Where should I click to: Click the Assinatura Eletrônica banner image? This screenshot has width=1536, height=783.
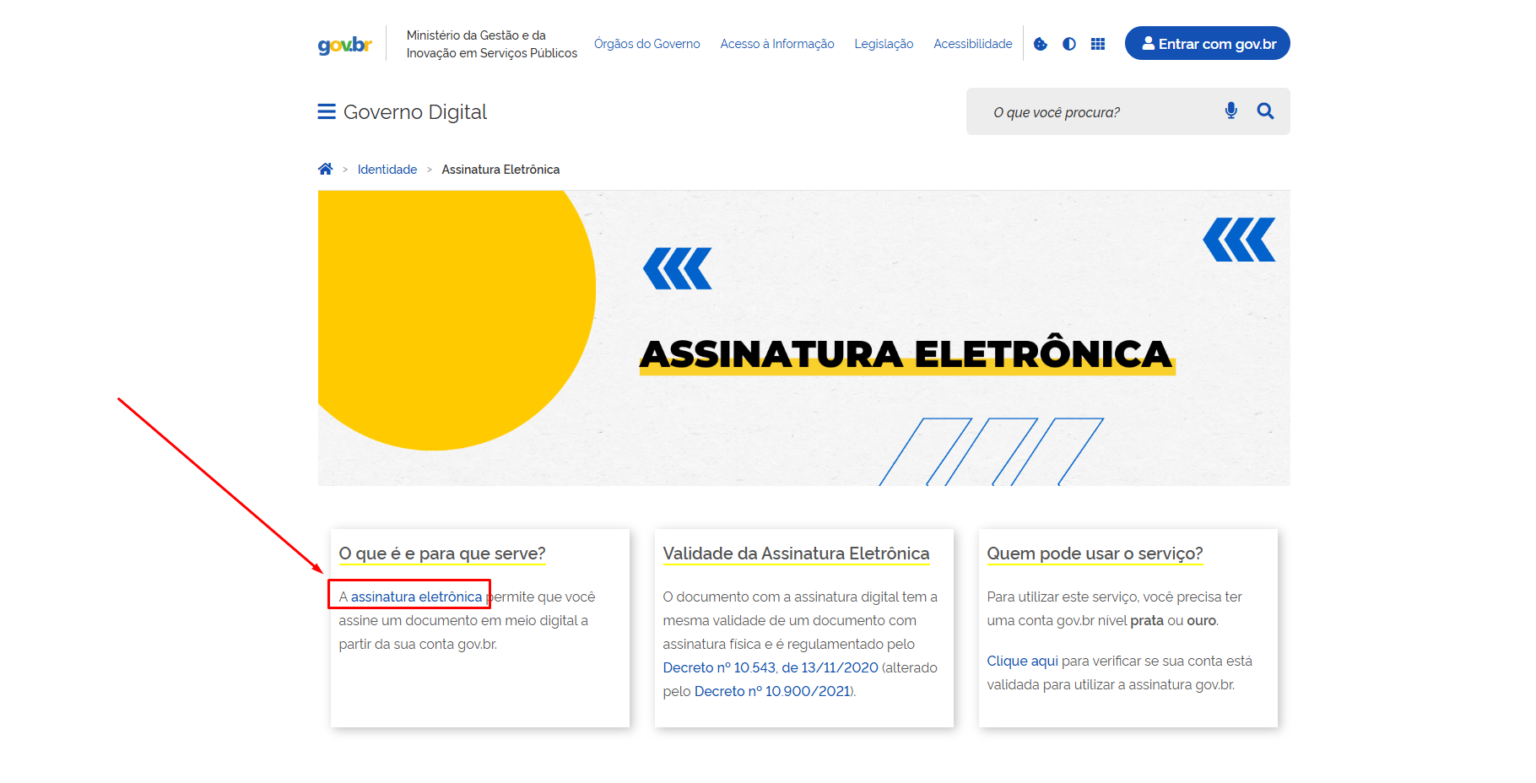(804, 338)
